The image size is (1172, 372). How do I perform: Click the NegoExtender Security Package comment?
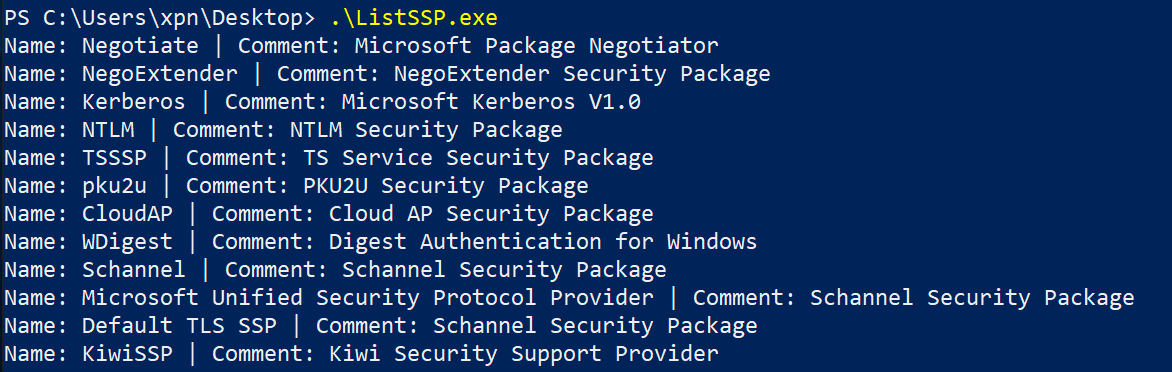pyautogui.click(x=582, y=74)
